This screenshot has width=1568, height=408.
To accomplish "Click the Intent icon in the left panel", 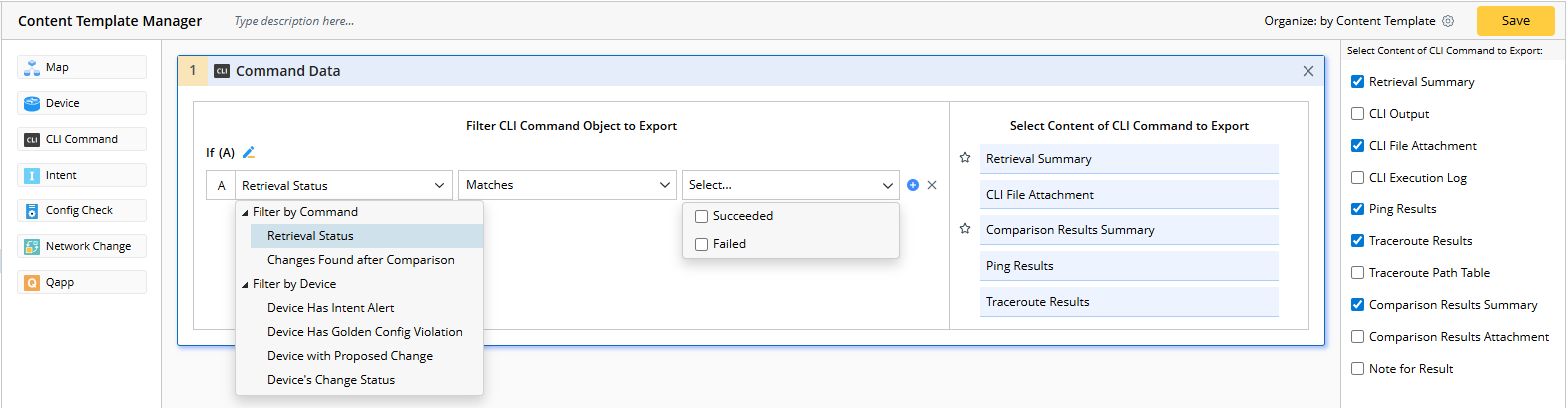I will [32, 176].
